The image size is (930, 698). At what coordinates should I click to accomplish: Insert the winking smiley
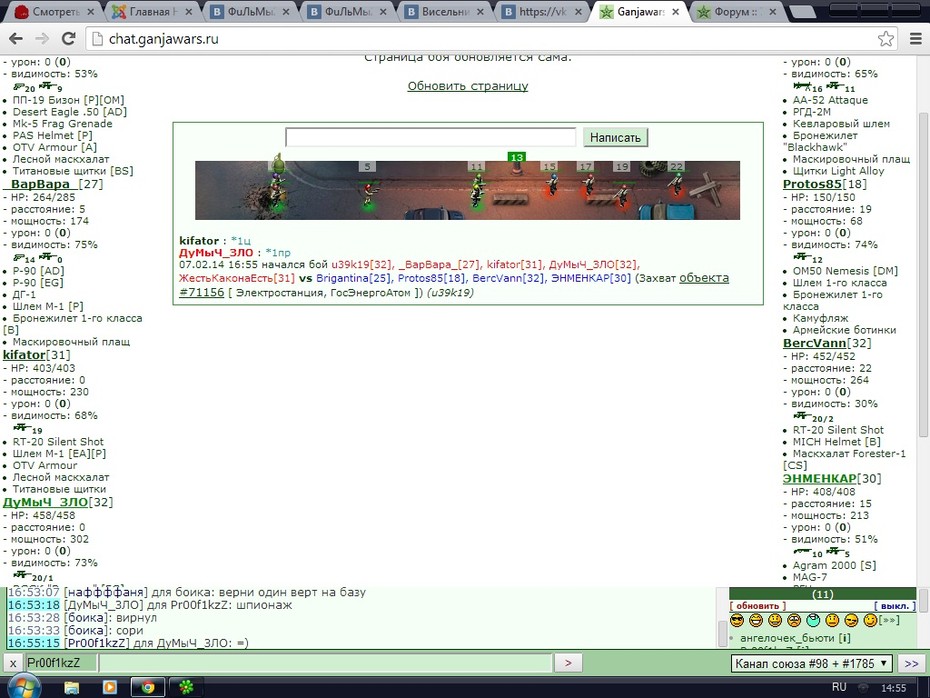coord(870,620)
